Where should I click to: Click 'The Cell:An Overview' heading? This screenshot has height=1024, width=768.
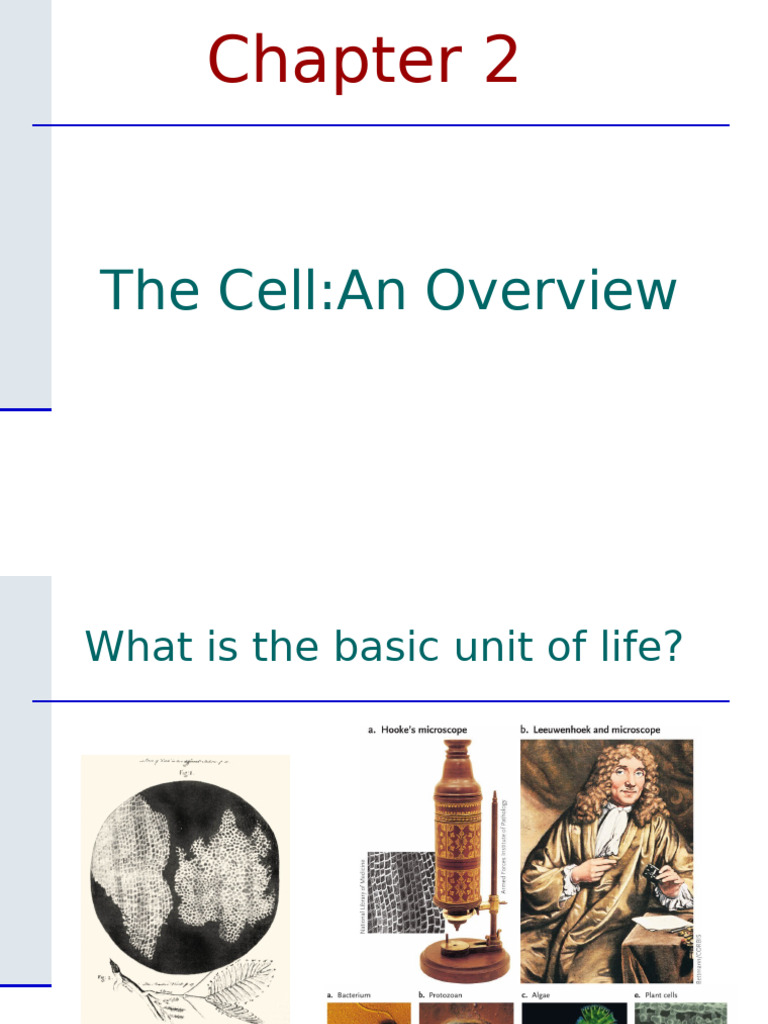[x=388, y=290]
